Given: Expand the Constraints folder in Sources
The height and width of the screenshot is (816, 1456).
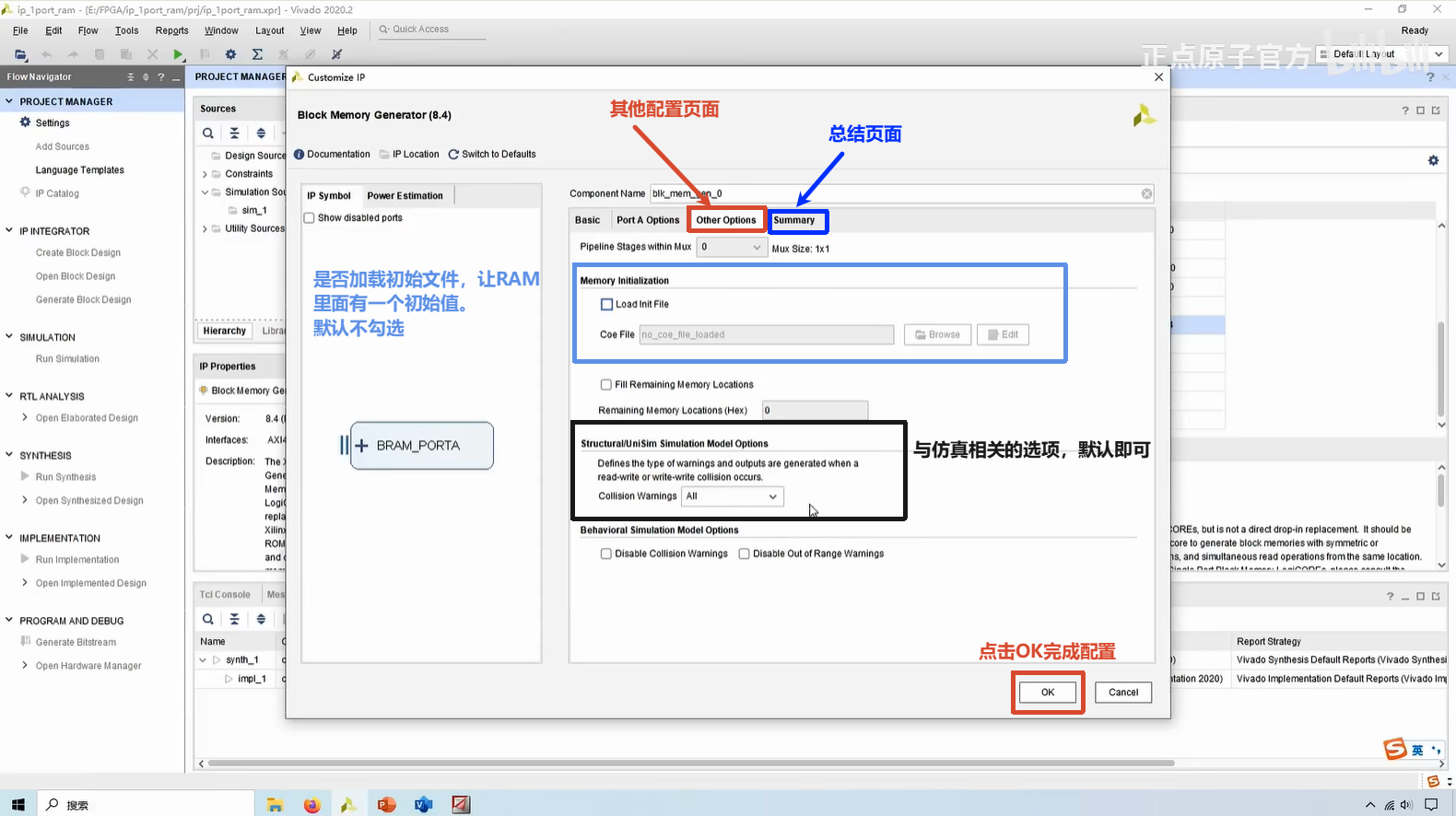Looking at the screenshot, I should [205, 174].
